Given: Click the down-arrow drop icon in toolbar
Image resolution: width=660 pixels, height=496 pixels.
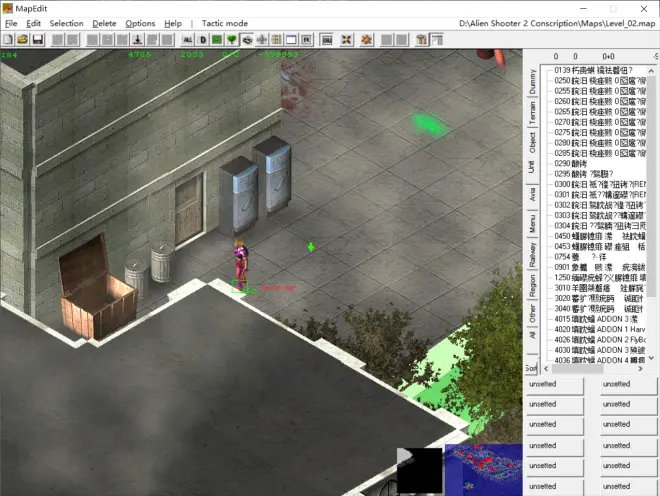Looking at the screenshot, I should tap(137, 40).
